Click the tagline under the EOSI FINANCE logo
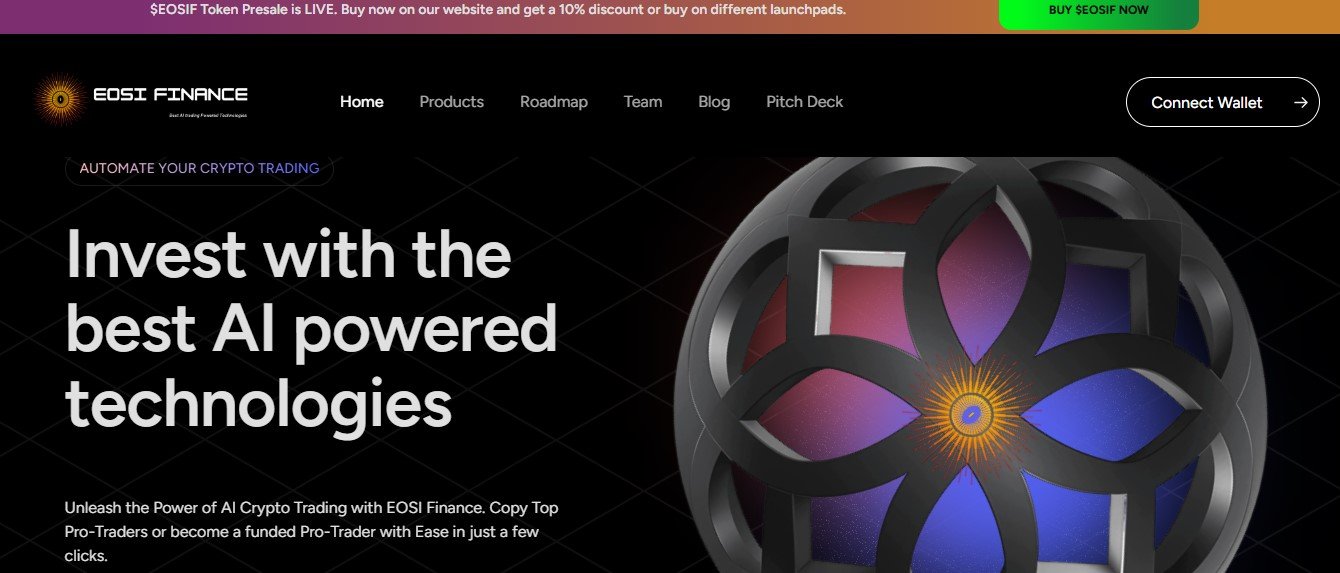This screenshot has width=1340, height=573. click(208, 115)
